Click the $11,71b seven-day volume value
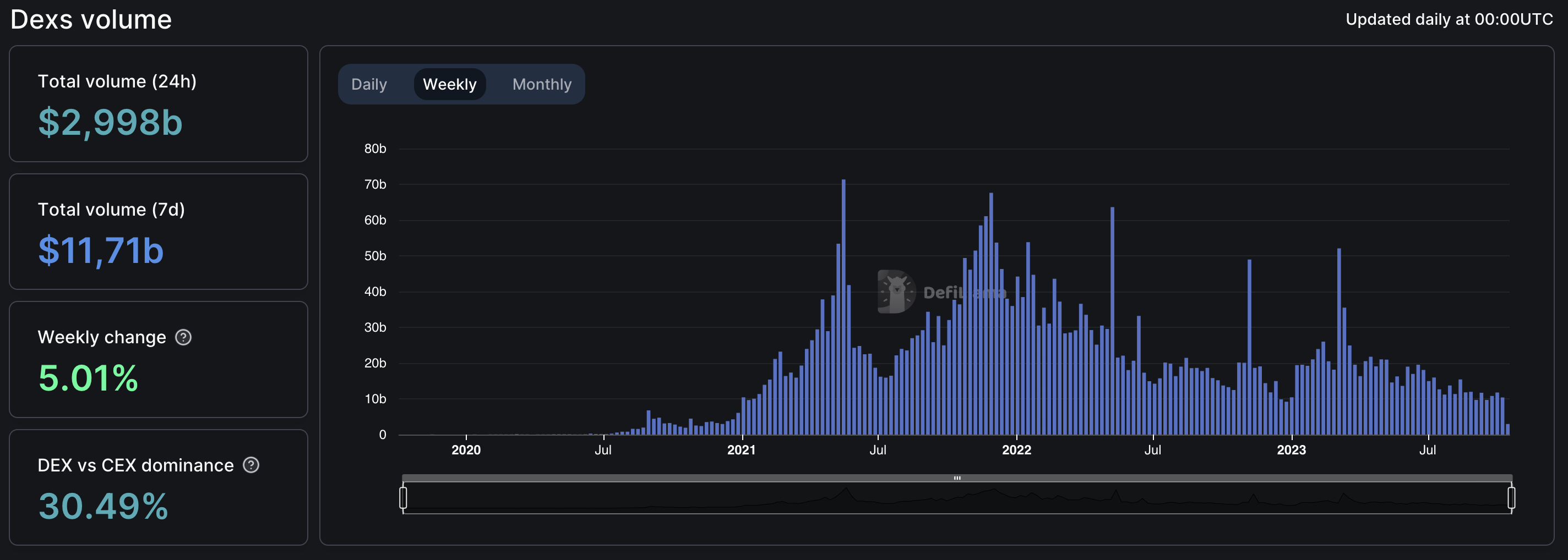The height and width of the screenshot is (560, 1568). pos(101,250)
